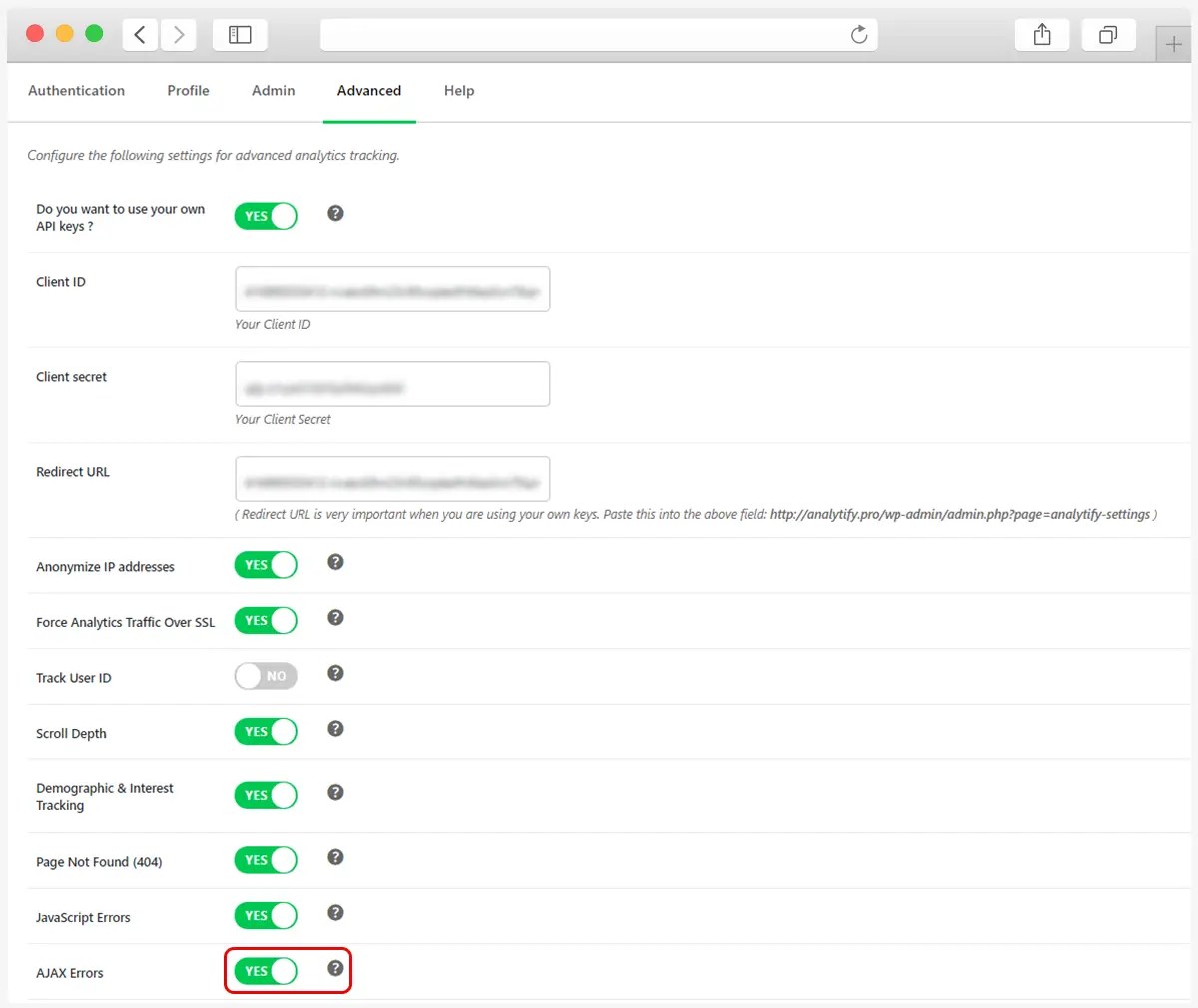Disable Anonymize IP addresses

point(265,564)
